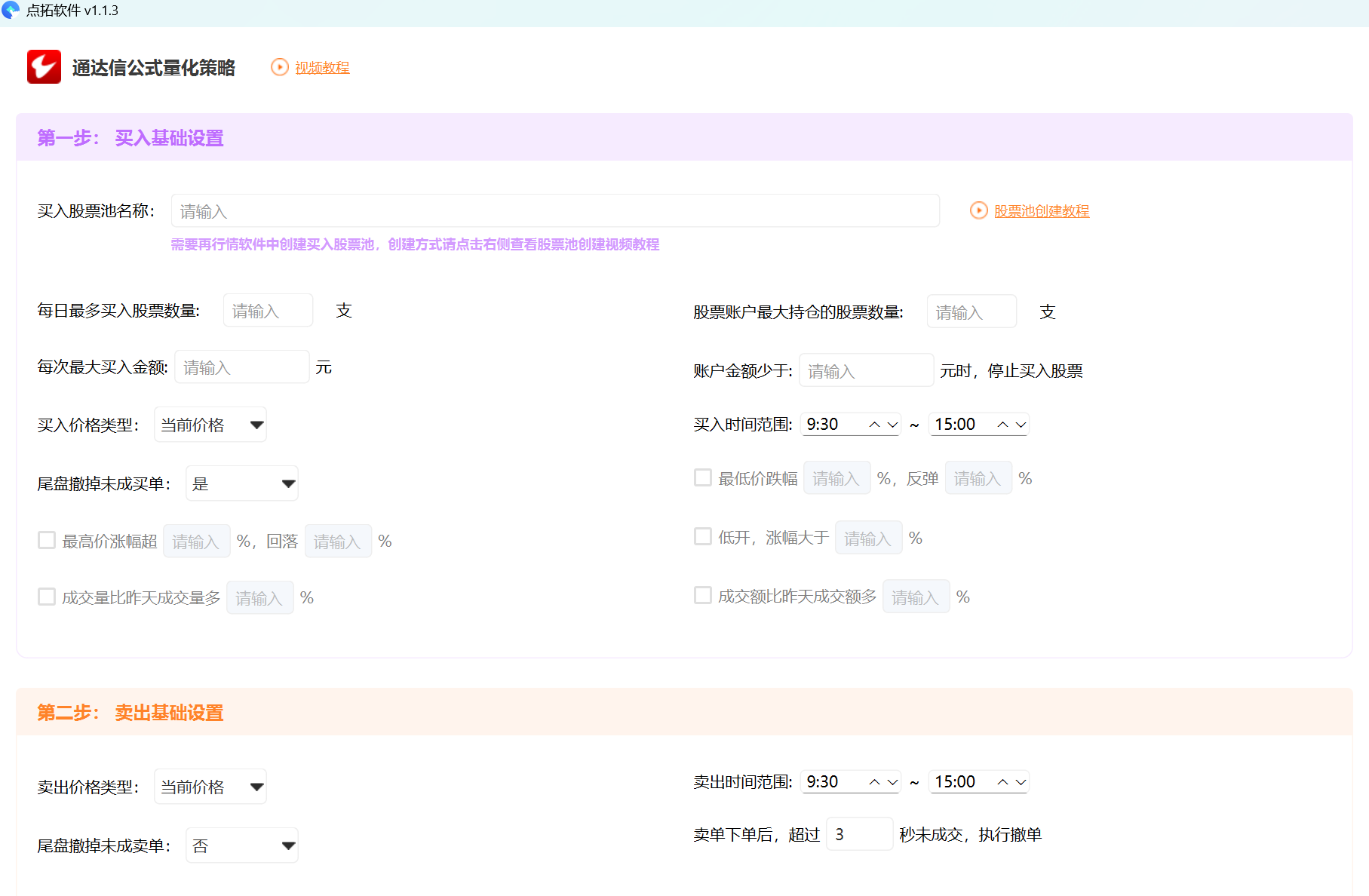1369x896 pixels.
Task: Enable the 最高价涨幅超 checkbox
Action: (47, 540)
